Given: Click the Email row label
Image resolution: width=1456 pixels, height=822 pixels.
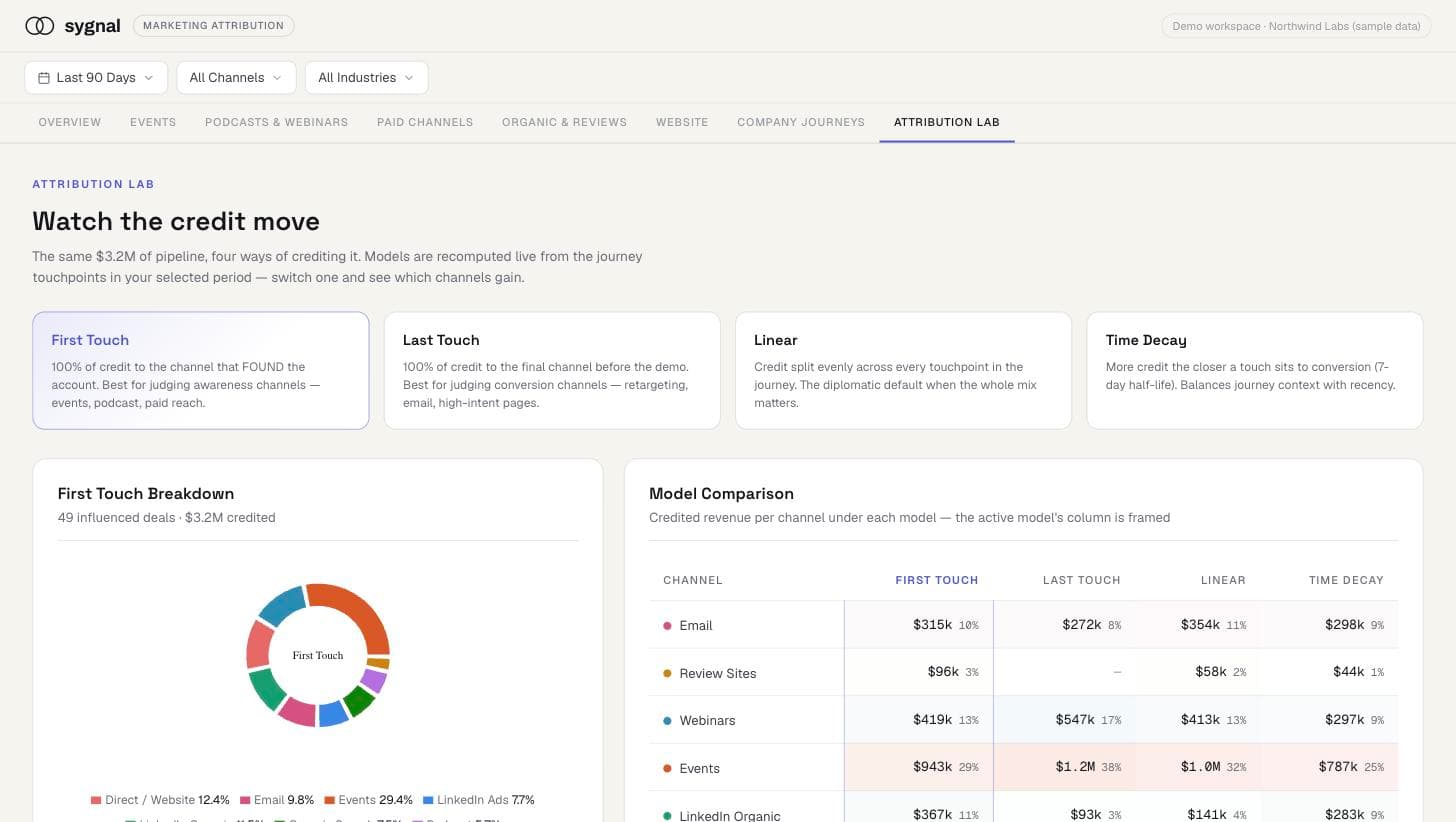Looking at the screenshot, I should click(696, 626).
